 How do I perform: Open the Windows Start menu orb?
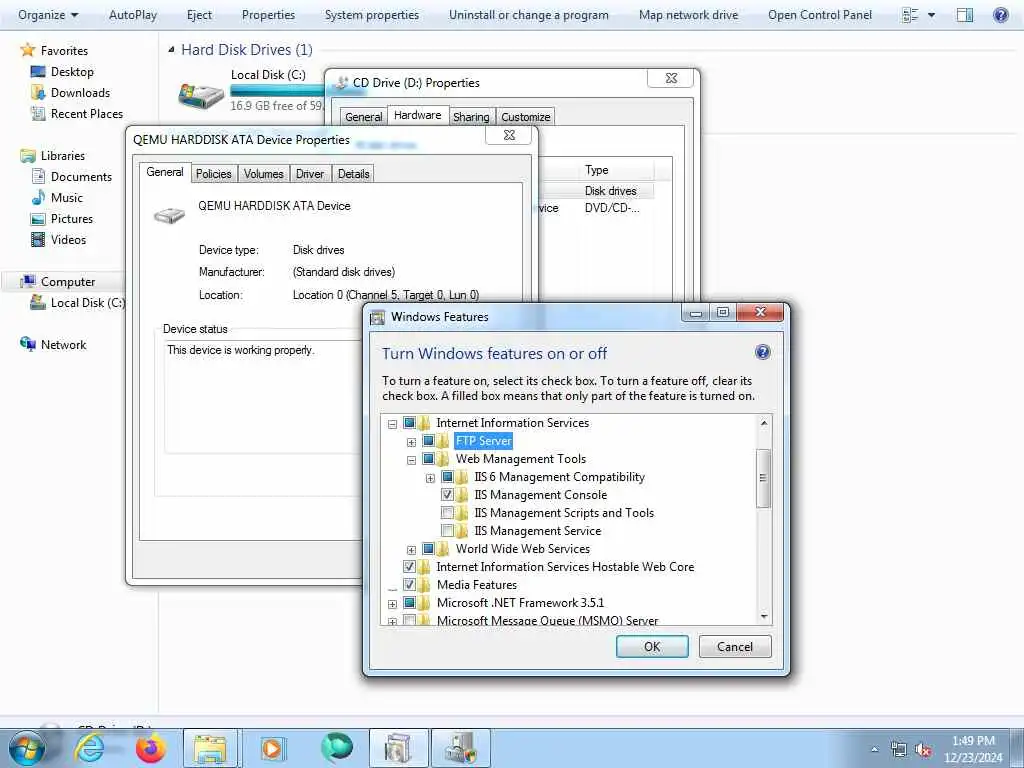point(26,748)
